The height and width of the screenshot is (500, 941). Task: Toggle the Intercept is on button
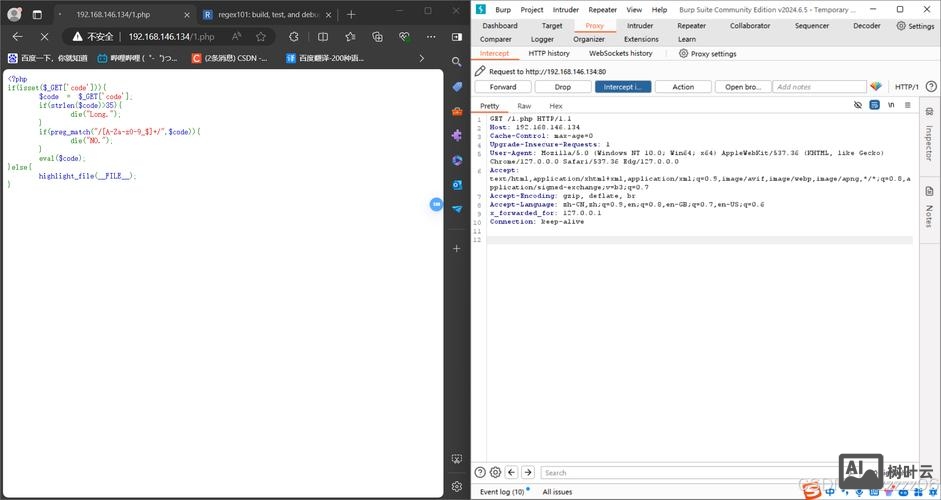click(623, 87)
